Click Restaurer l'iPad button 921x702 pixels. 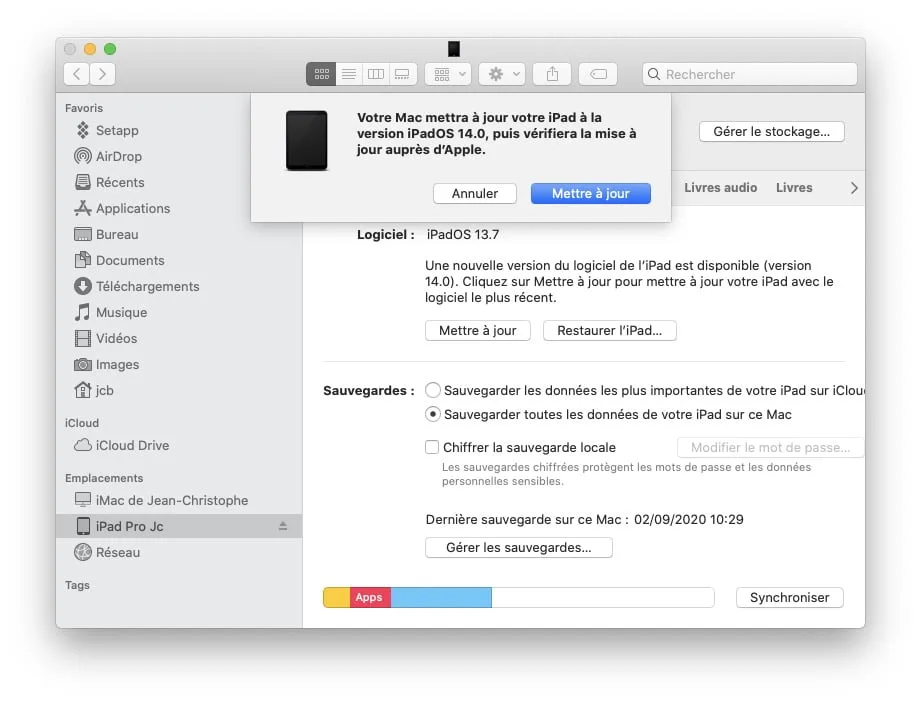(609, 330)
